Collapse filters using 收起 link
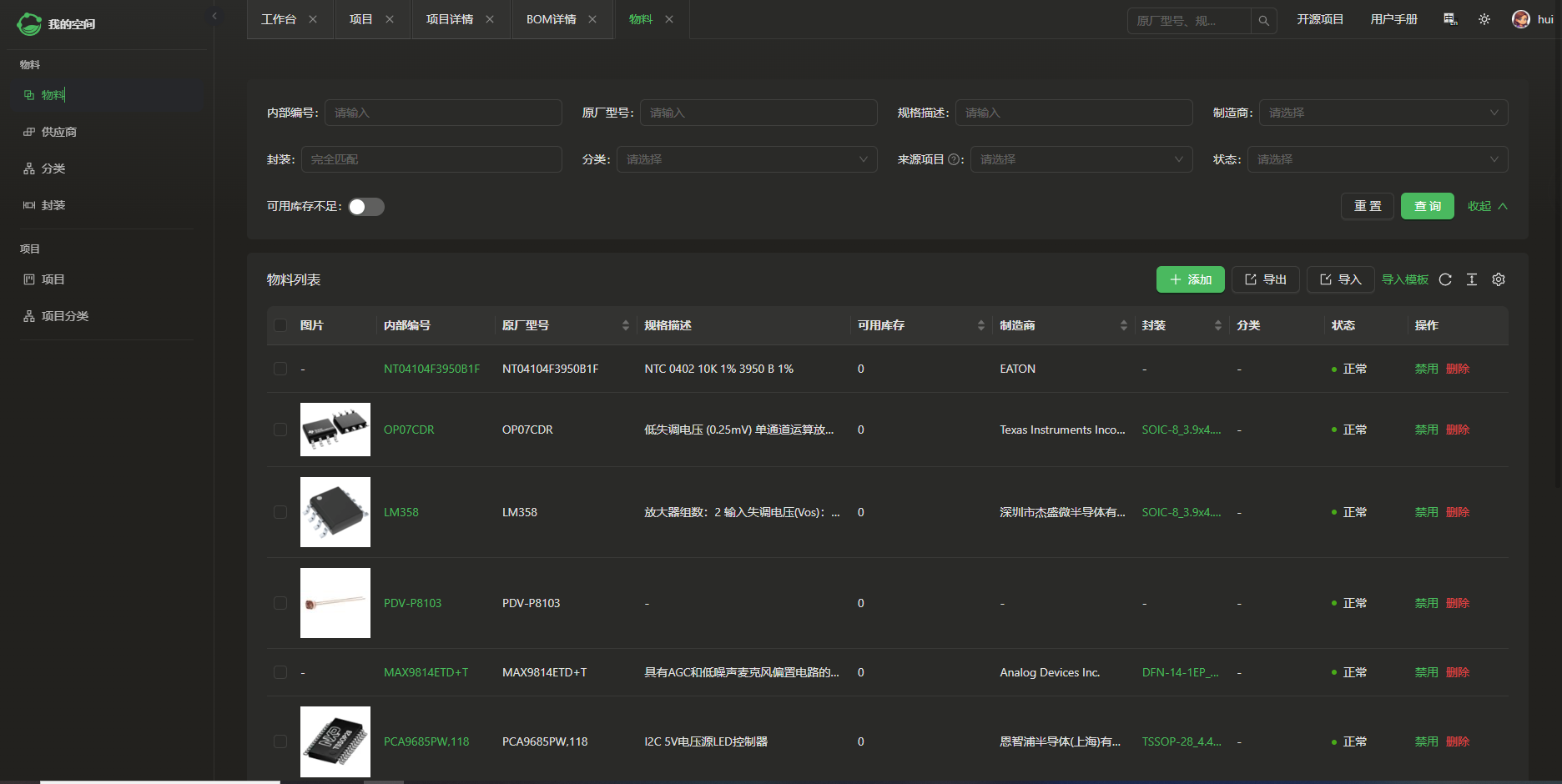 click(1487, 206)
